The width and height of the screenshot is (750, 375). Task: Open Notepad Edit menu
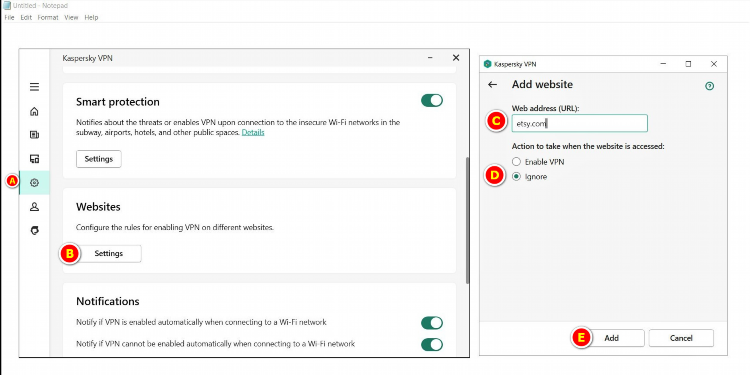[26, 17]
